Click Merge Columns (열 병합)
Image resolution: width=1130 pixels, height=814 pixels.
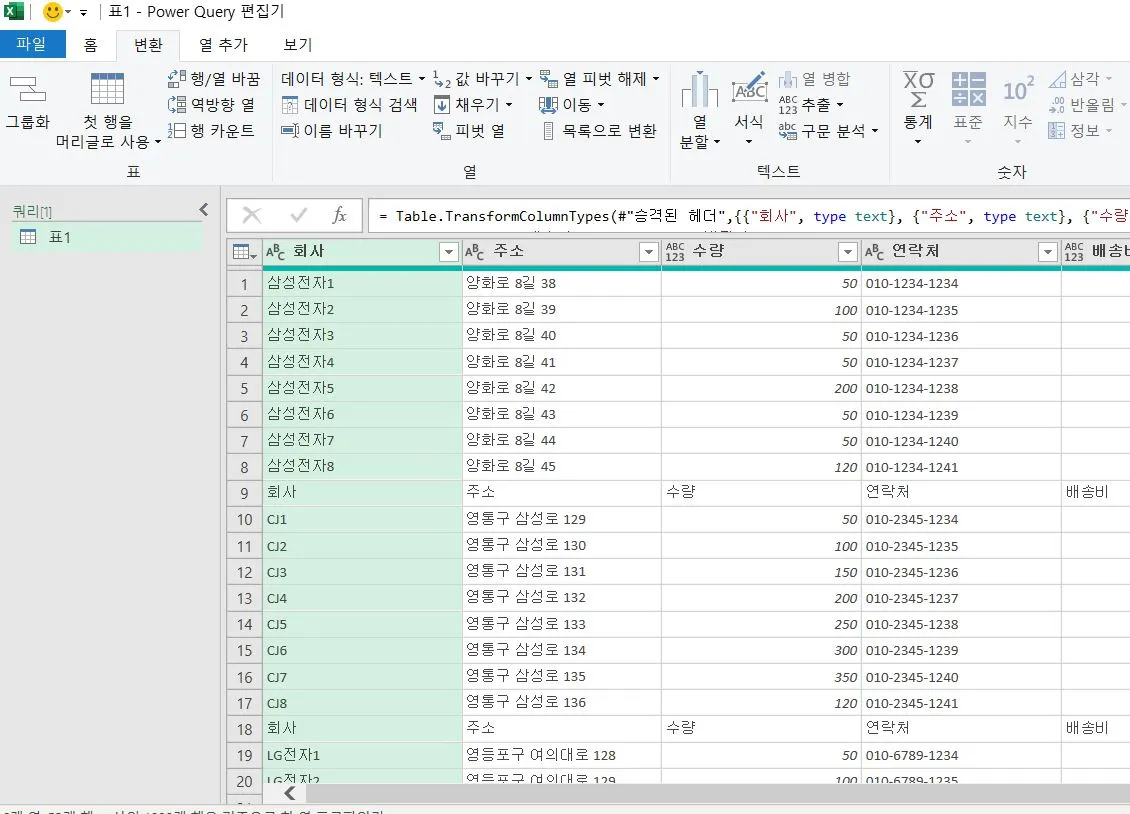pyautogui.click(x=814, y=79)
